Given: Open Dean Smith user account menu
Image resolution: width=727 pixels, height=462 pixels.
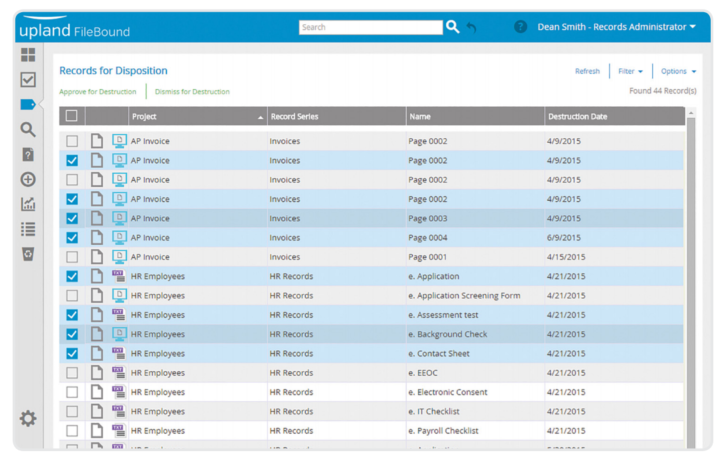Looking at the screenshot, I should click(616, 27).
